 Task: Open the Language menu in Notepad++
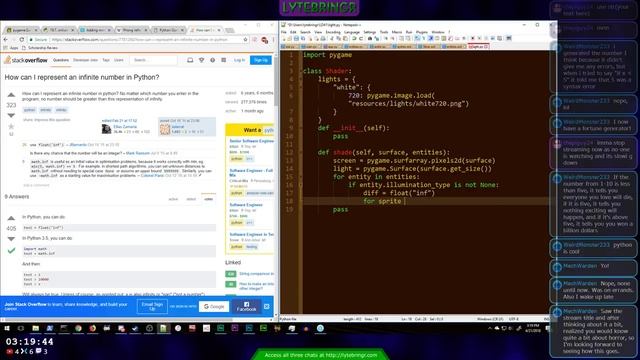pos(352,32)
